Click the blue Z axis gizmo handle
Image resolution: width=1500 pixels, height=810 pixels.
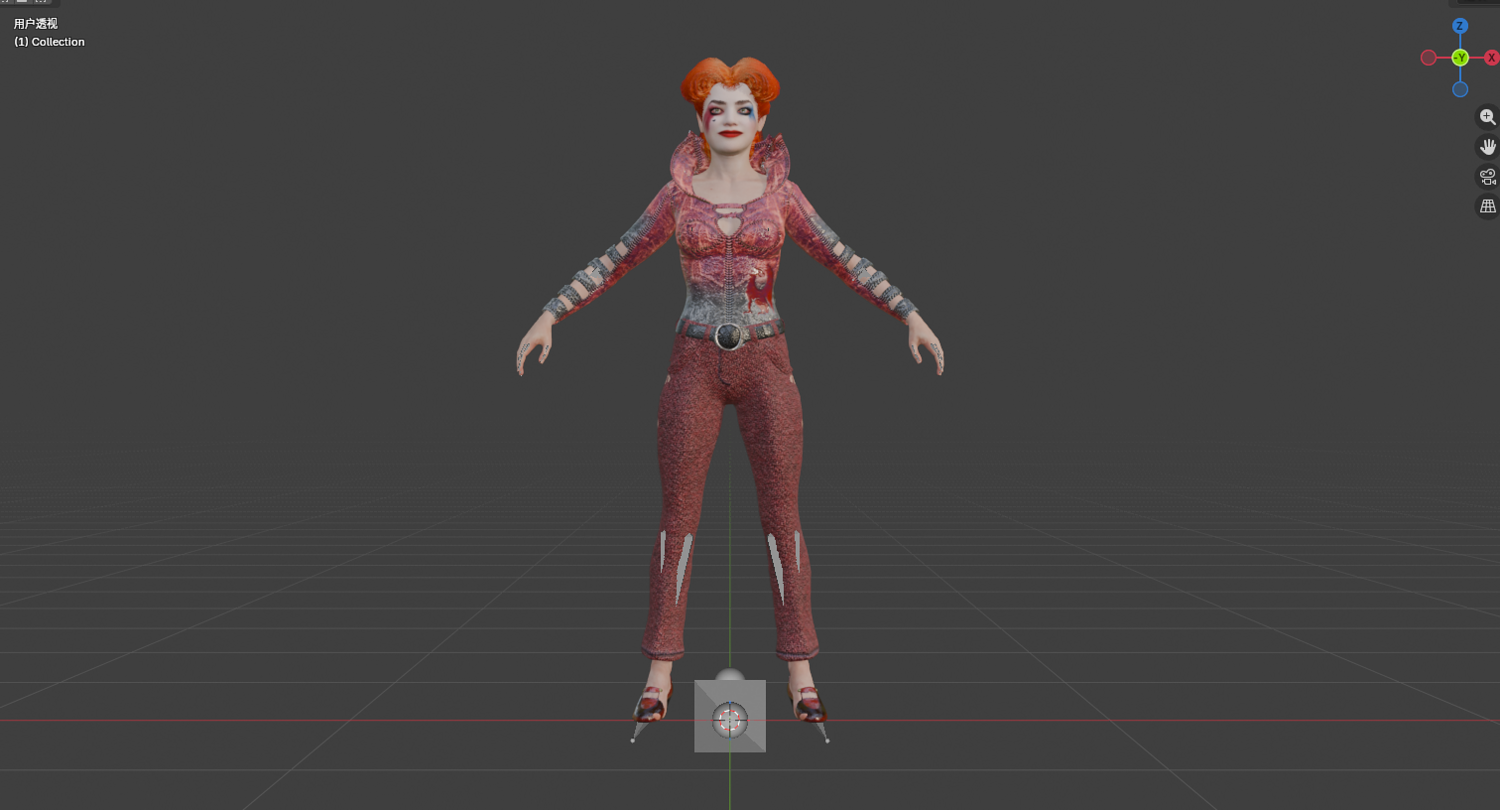coord(1460,26)
